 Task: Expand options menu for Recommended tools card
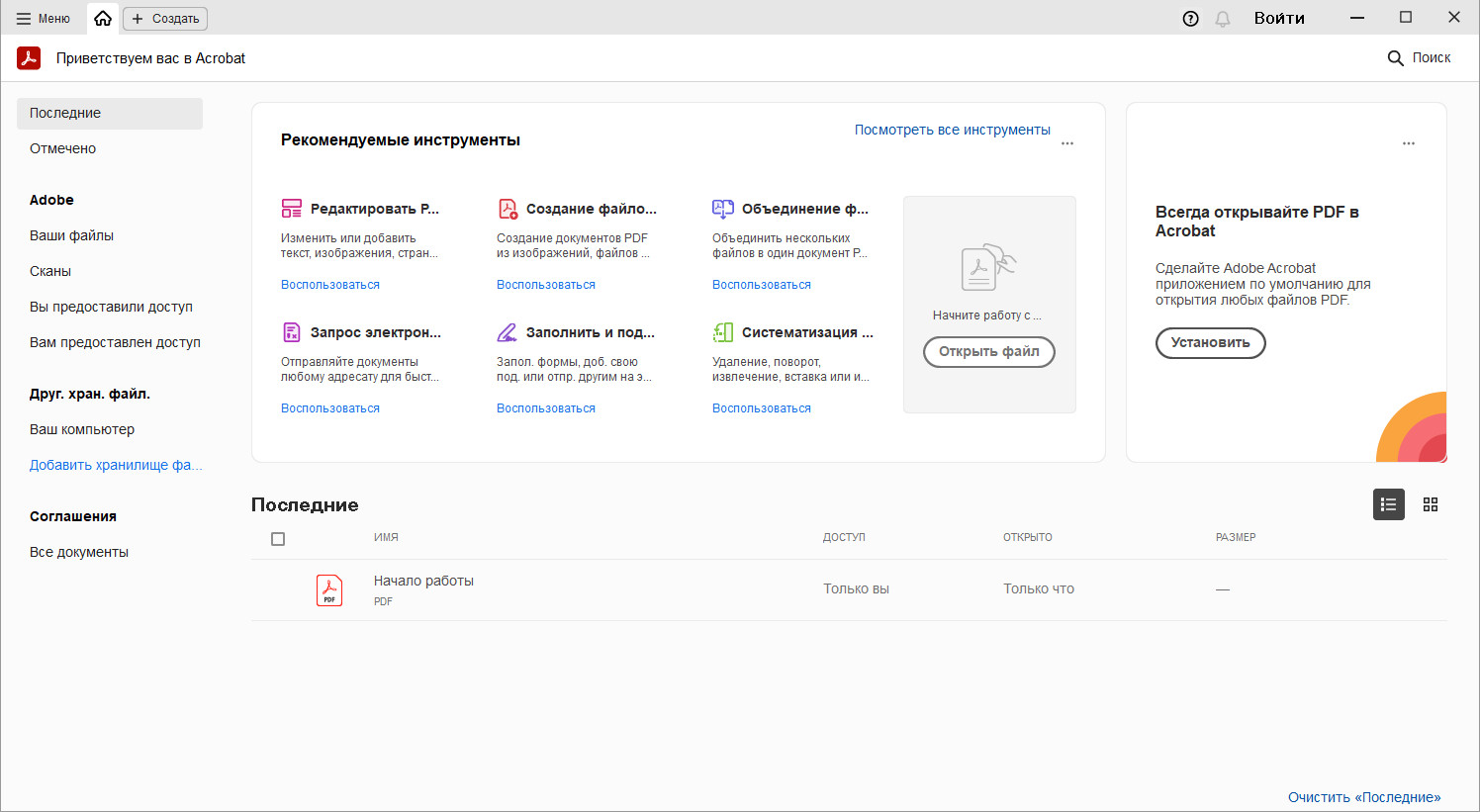coord(1067,143)
